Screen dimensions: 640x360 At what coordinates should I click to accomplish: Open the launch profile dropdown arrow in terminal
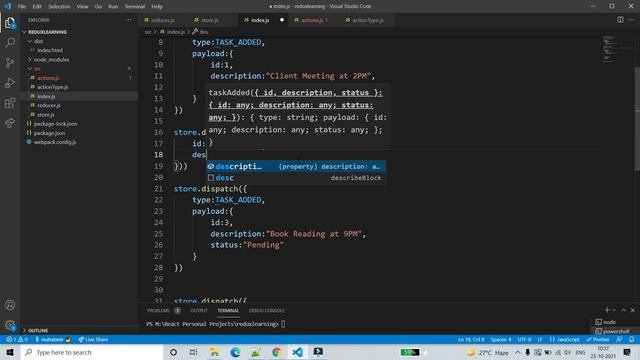[x=614, y=310]
